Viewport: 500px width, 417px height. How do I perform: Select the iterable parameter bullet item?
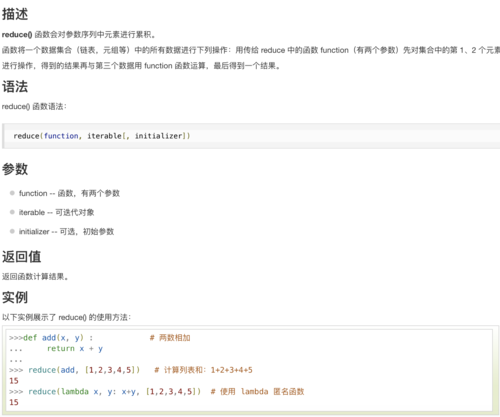coord(56,212)
